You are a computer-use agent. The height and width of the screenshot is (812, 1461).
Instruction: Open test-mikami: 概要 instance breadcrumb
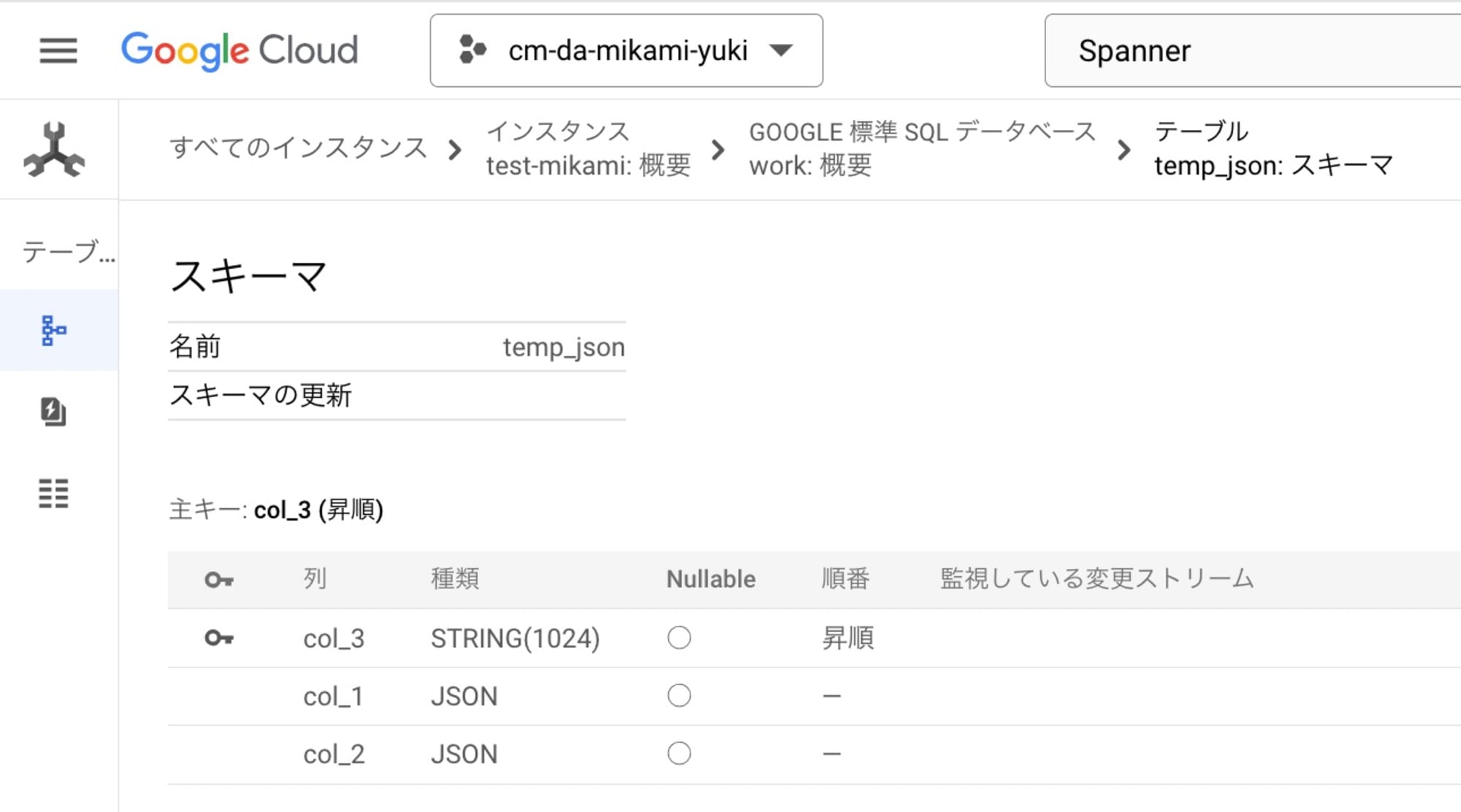588,149
